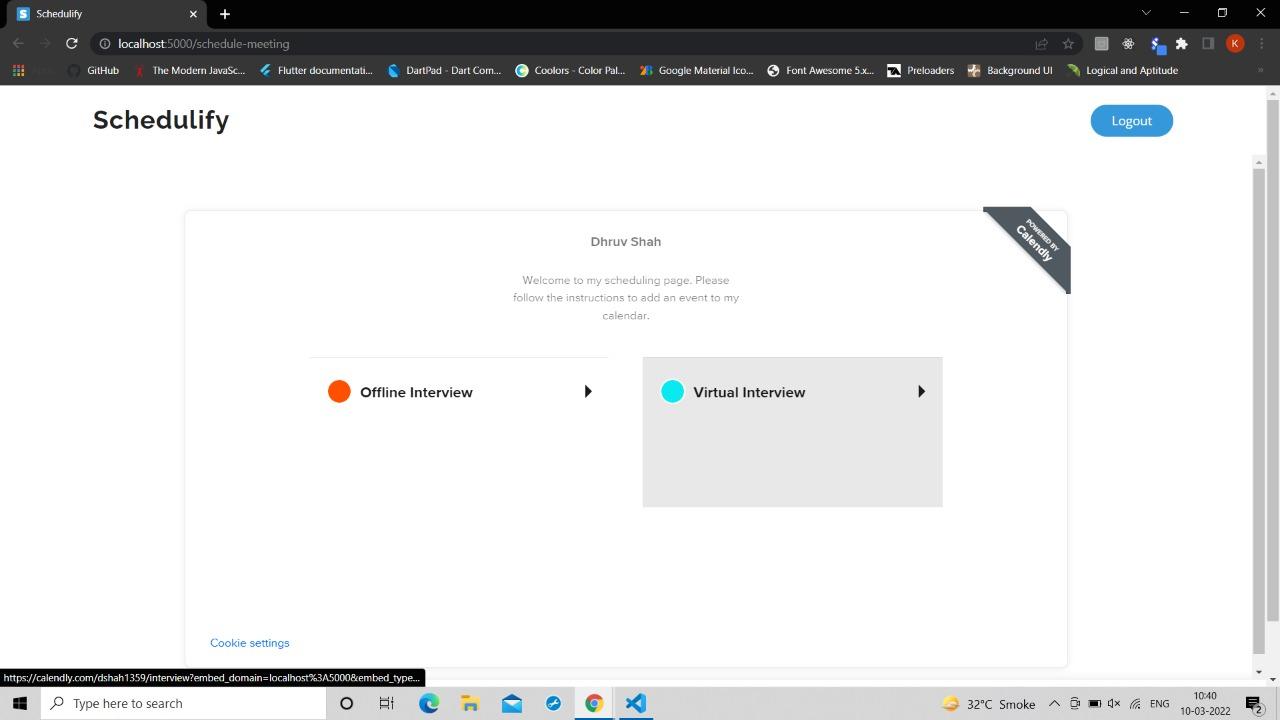Click the blue extension icon beside the puzzle
The width and height of the screenshot is (1280, 720).
1157,44
